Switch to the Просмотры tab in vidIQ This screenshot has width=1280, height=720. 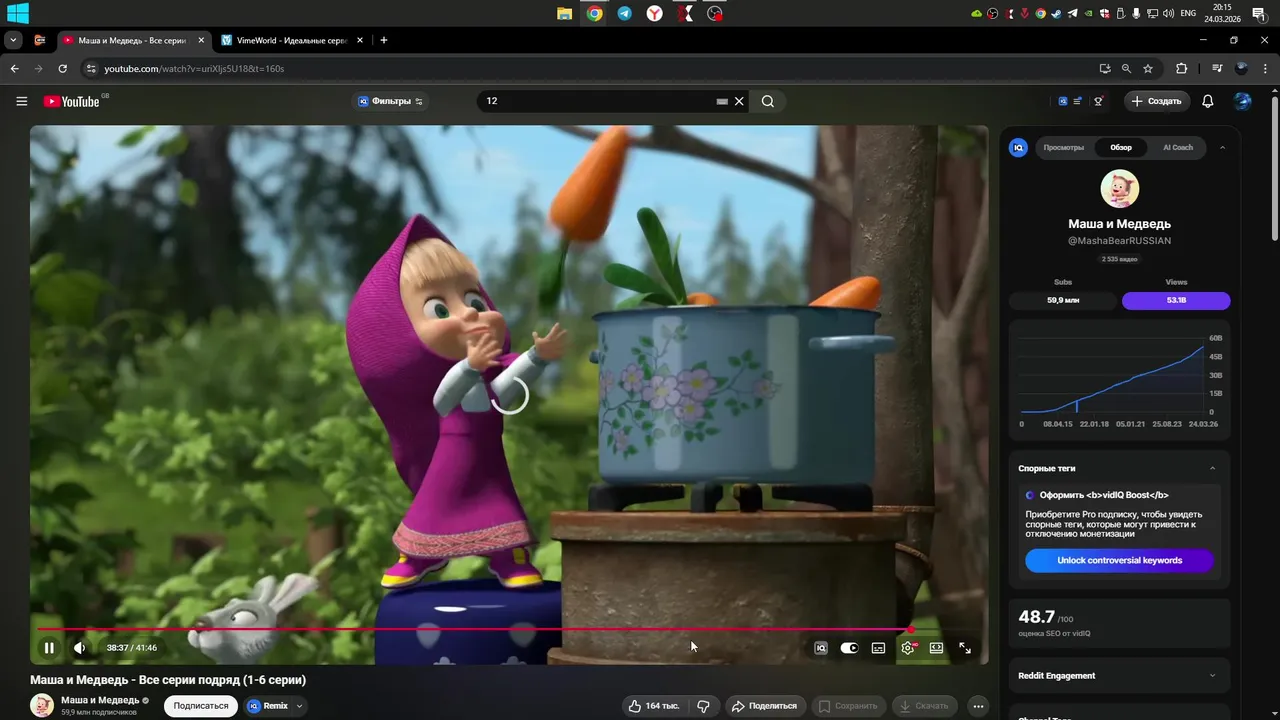pos(1063,147)
